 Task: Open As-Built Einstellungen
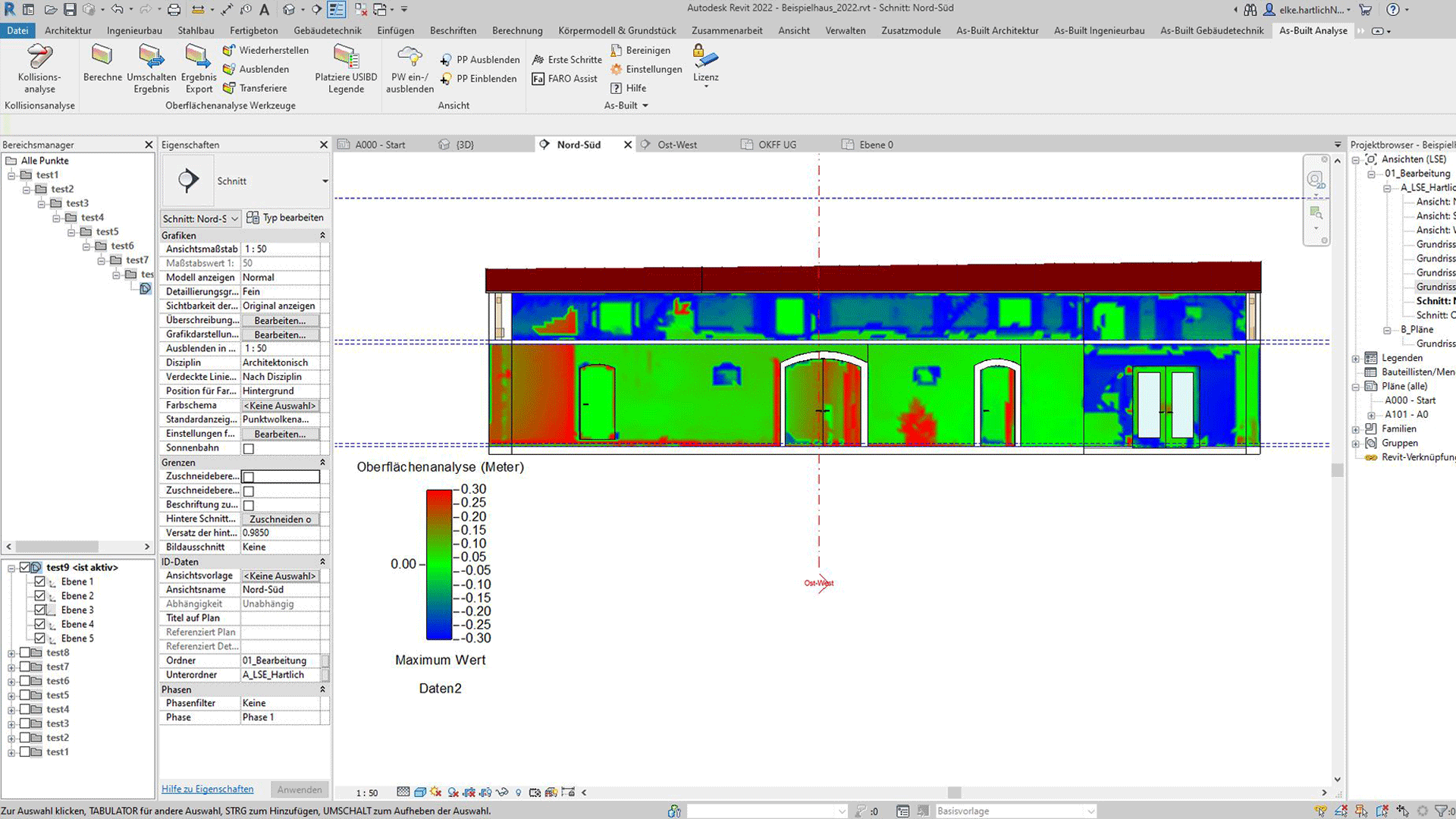click(646, 69)
